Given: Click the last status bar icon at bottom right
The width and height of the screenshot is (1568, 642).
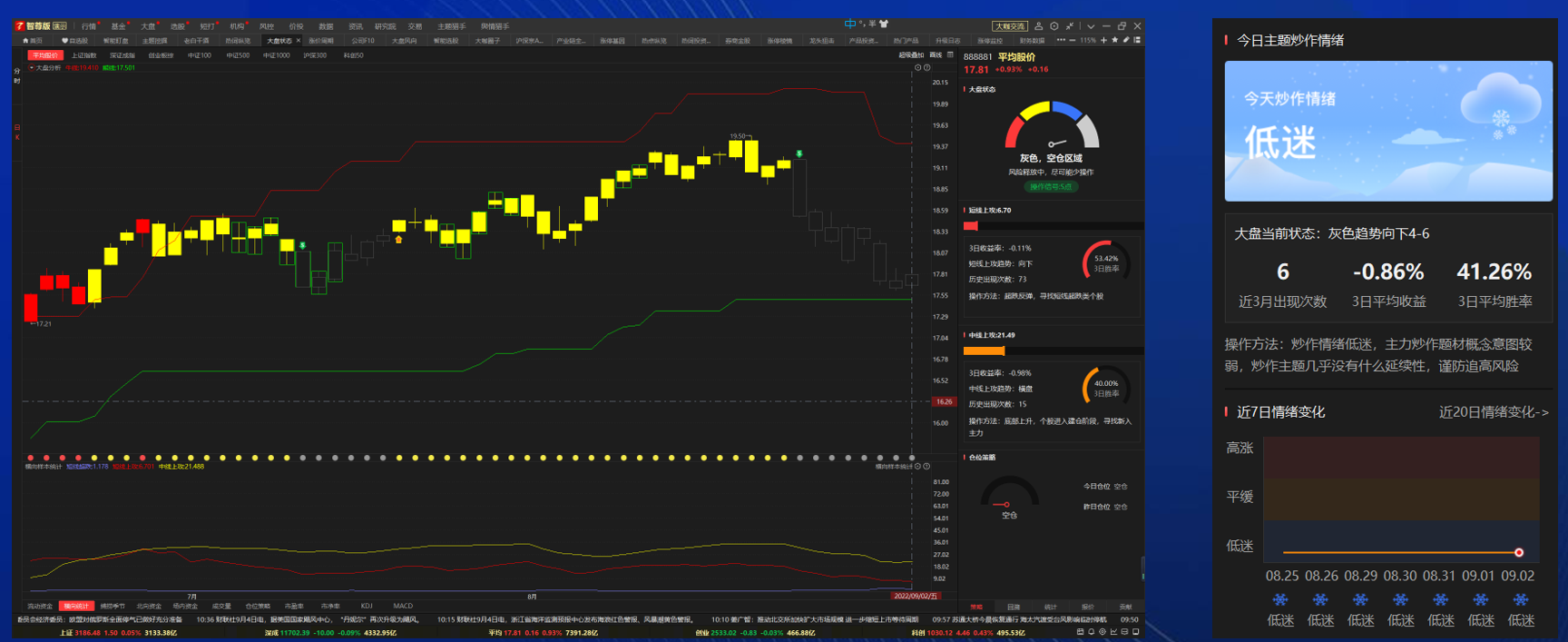Looking at the screenshot, I should tap(1135, 632).
